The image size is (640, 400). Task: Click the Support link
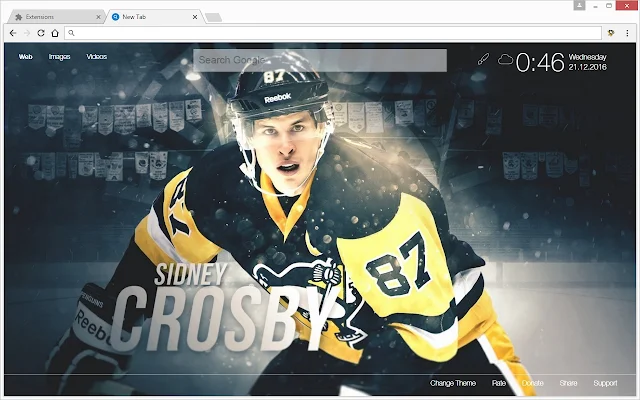point(605,383)
